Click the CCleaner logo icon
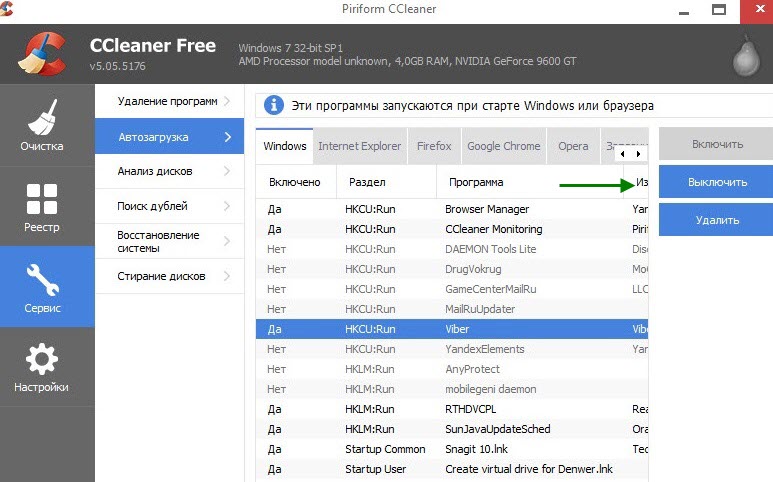Image resolution: width=773 pixels, height=482 pixels. tap(42, 55)
